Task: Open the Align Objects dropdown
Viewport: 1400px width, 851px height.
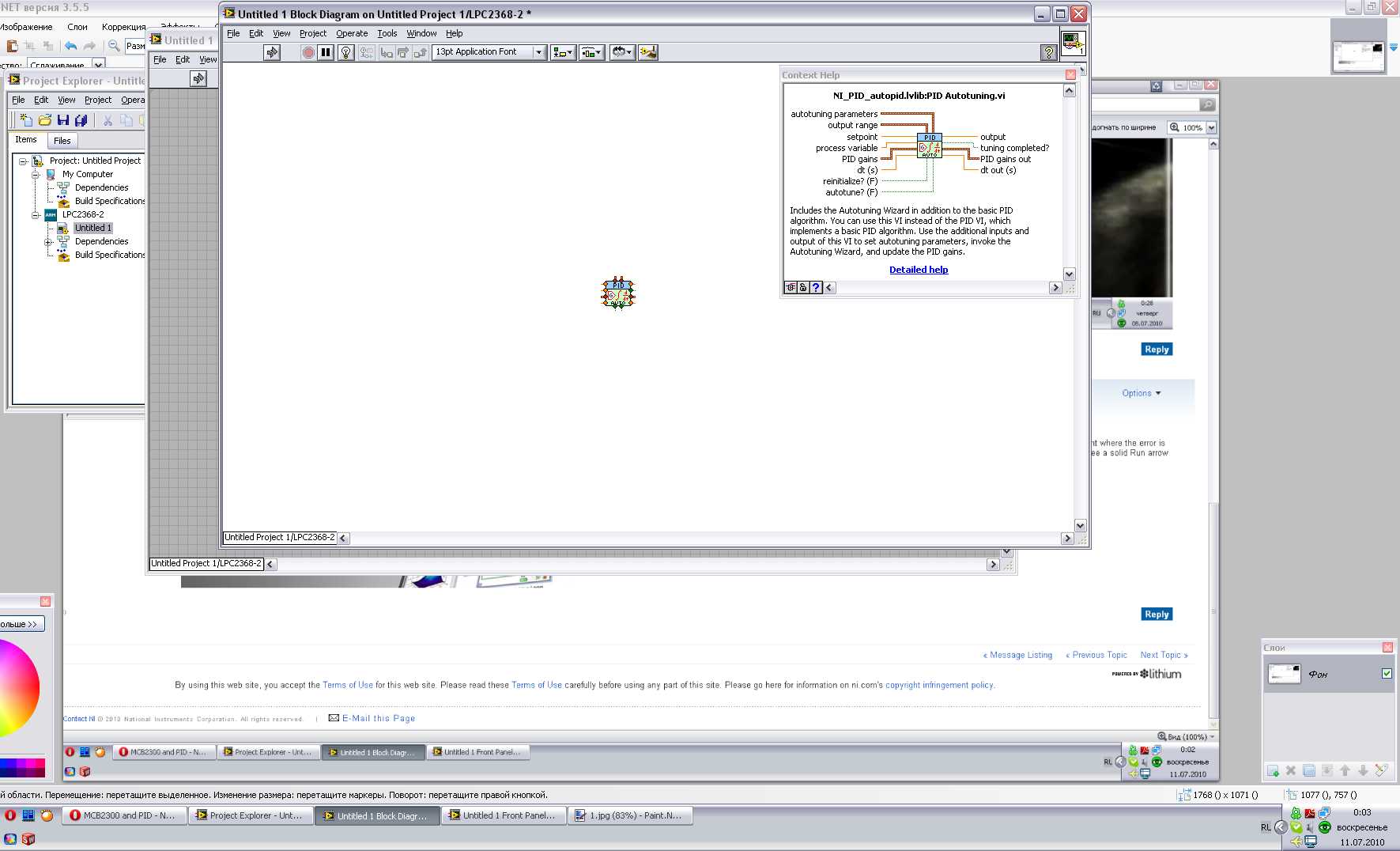Action: point(563,52)
